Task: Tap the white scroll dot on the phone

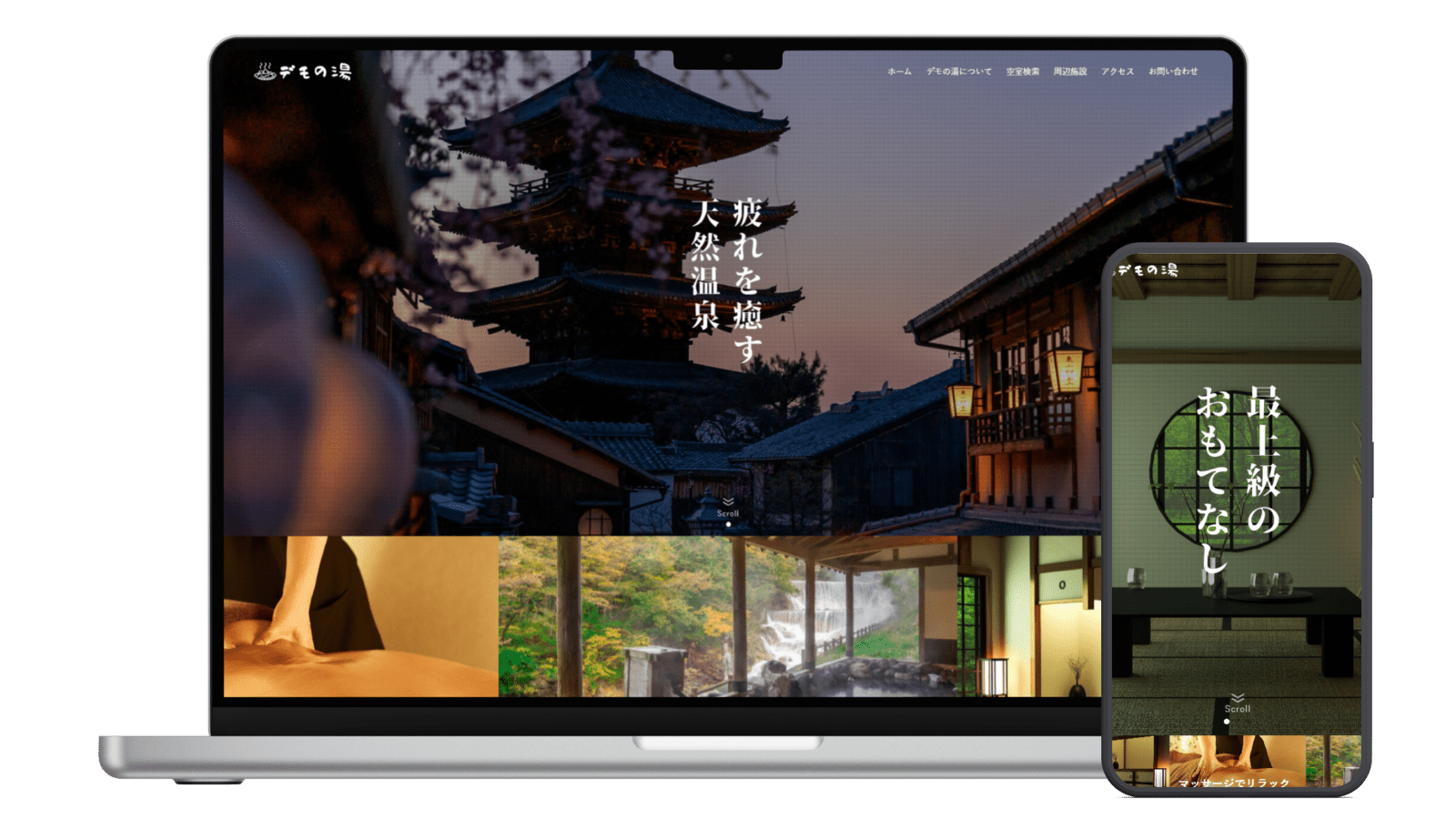Action: pos(1227,722)
